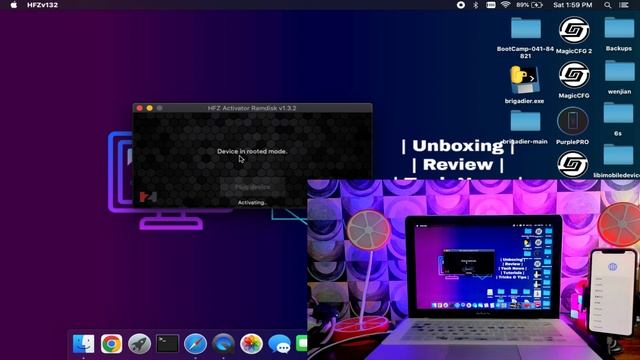Click the clock showing Sat 1:59 PM
This screenshot has width=640, height=360.
point(573,5)
